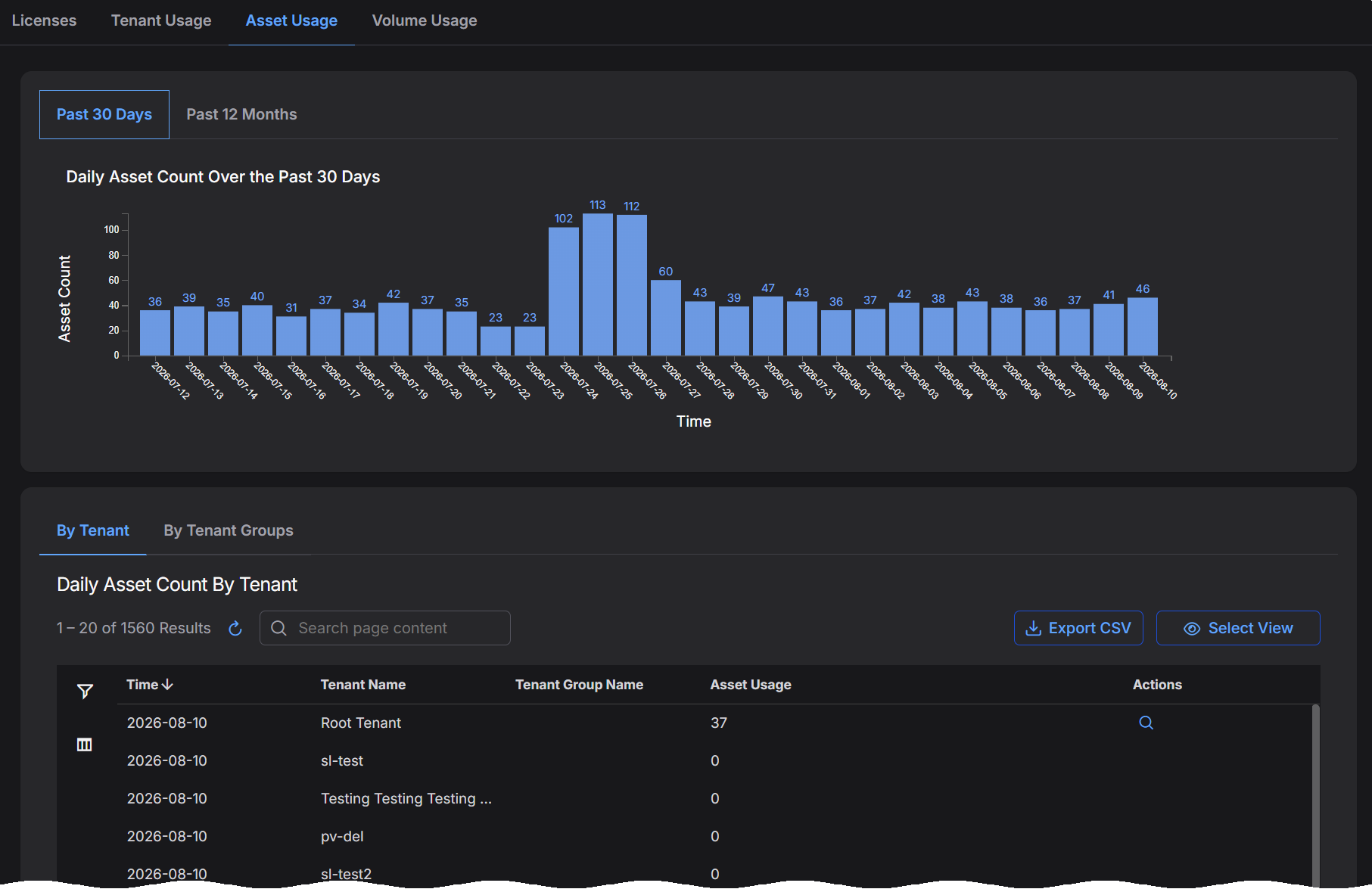The image size is (1372, 889).
Task: Focus the Search page content field
Action: click(384, 628)
